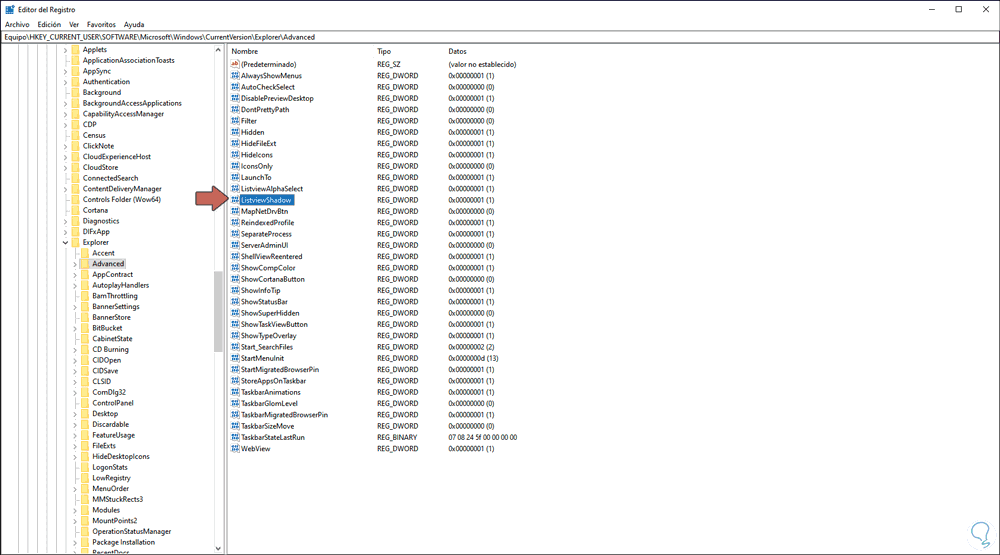Select the Hidden DWORD icon
The height and width of the screenshot is (555, 1000).
pos(235,132)
